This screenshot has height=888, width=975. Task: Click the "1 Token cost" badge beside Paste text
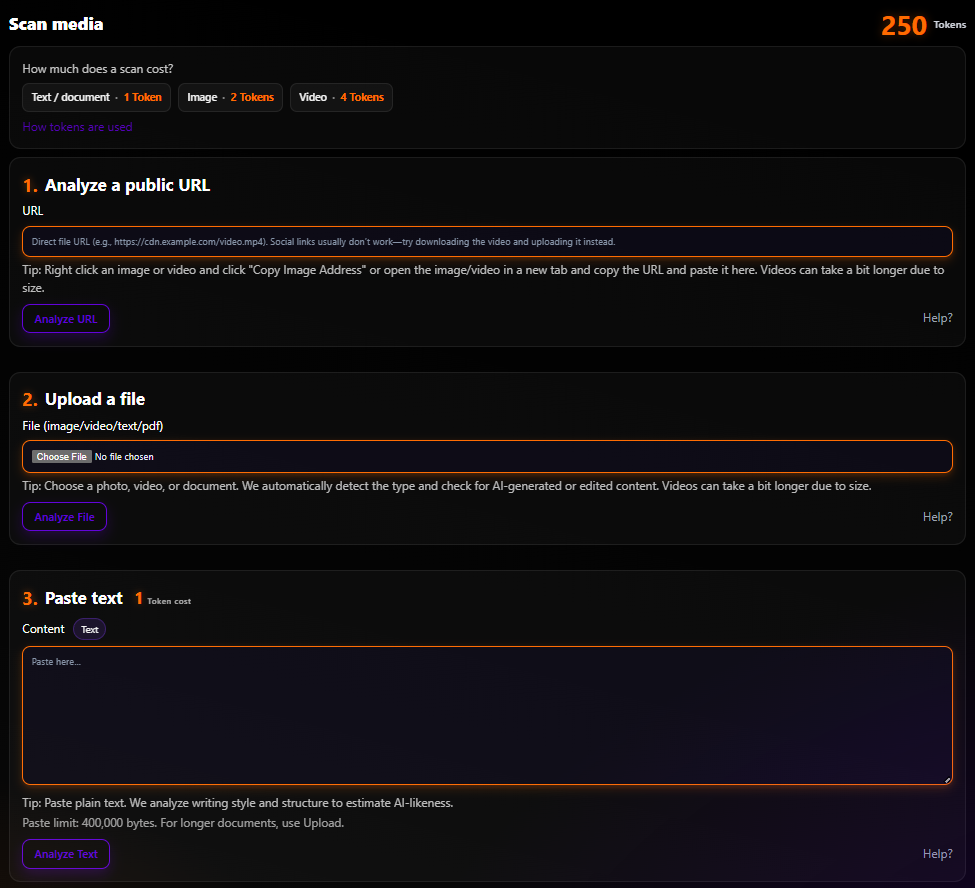[x=163, y=598]
